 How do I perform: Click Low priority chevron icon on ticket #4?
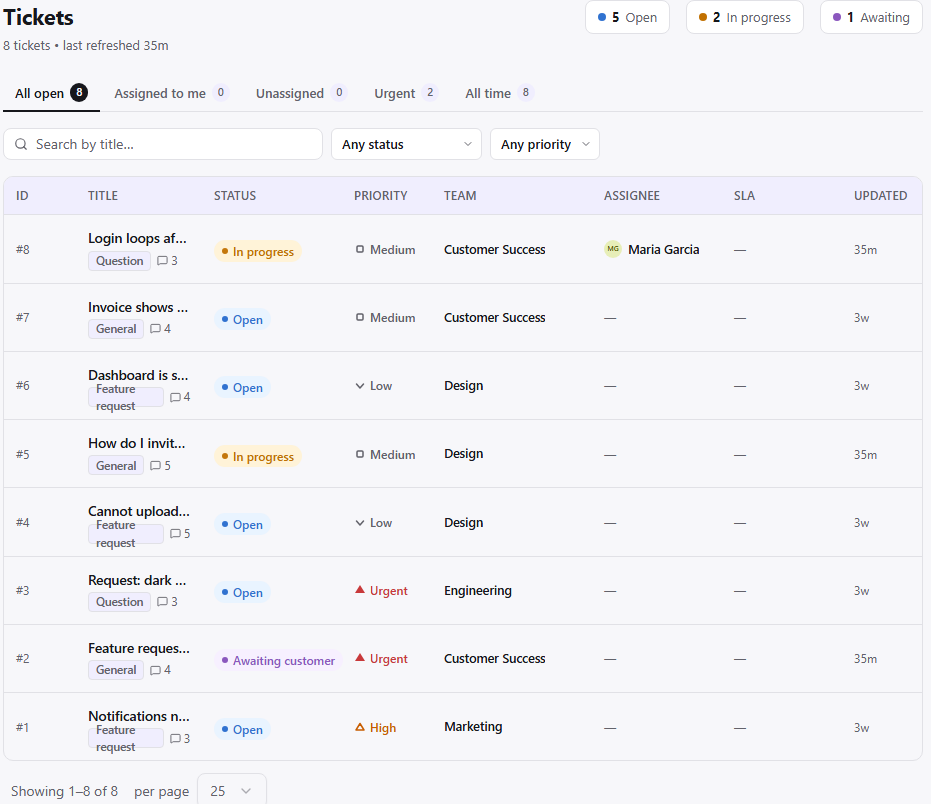pos(360,523)
